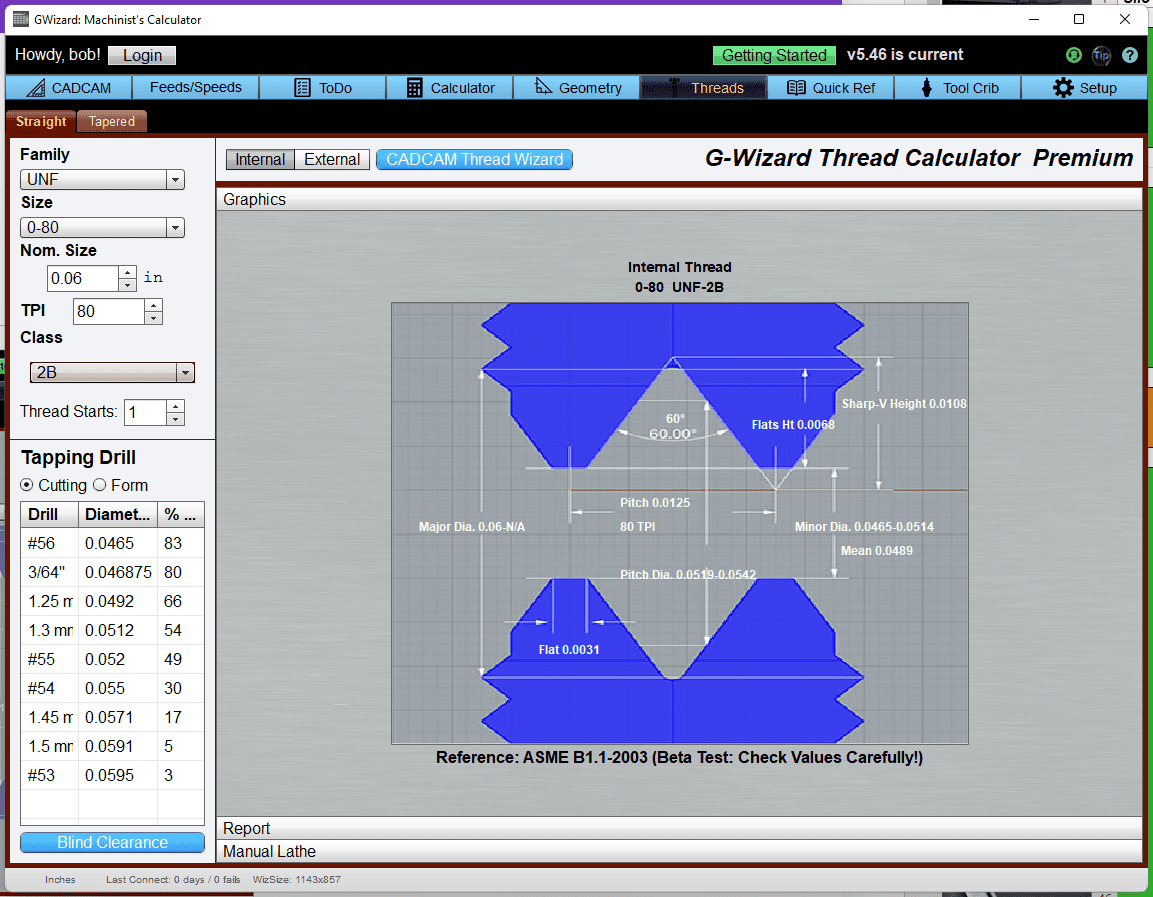The width and height of the screenshot is (1153, 897).
Task: Switch to the Tapered tab
Action: [x=111, y=121]
